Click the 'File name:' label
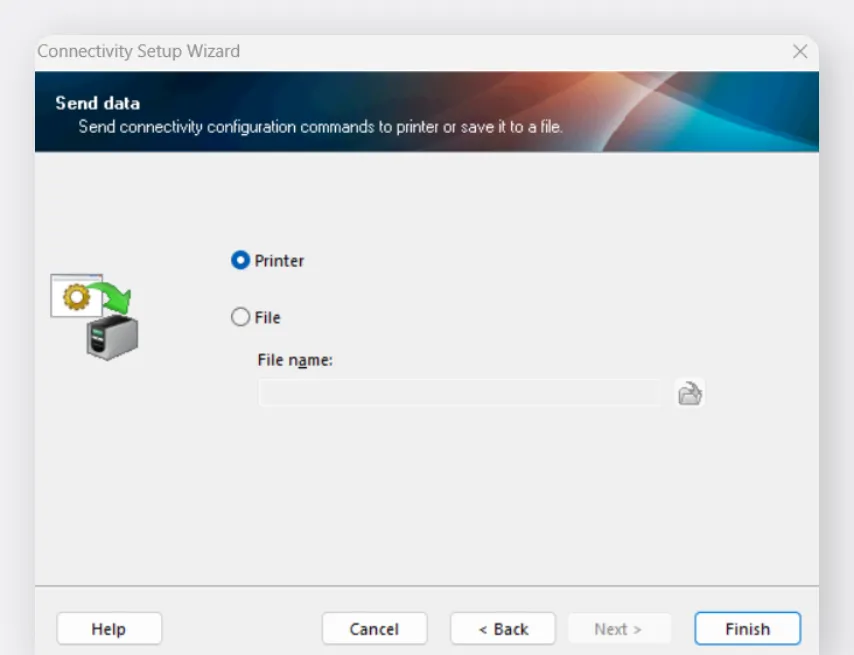The width and height of the screenshot is (854, 655). coord(294,361)
